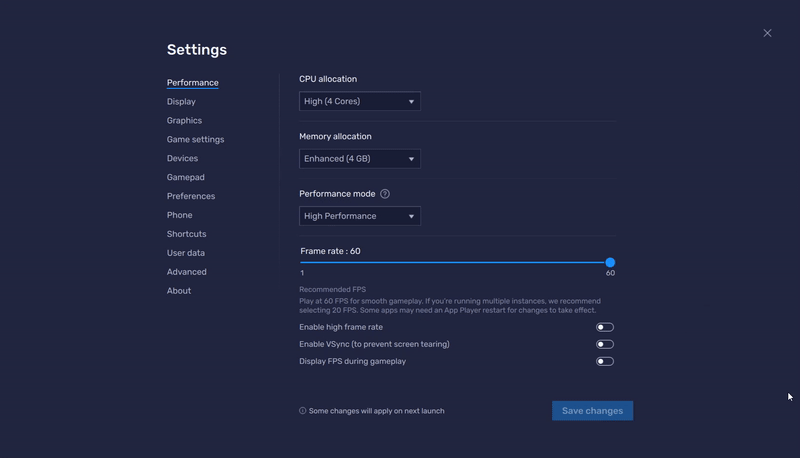This screenshot has height=458, width=800.
Task: Expand the Performance mode dropdown
Action: (x=360, y=216)
